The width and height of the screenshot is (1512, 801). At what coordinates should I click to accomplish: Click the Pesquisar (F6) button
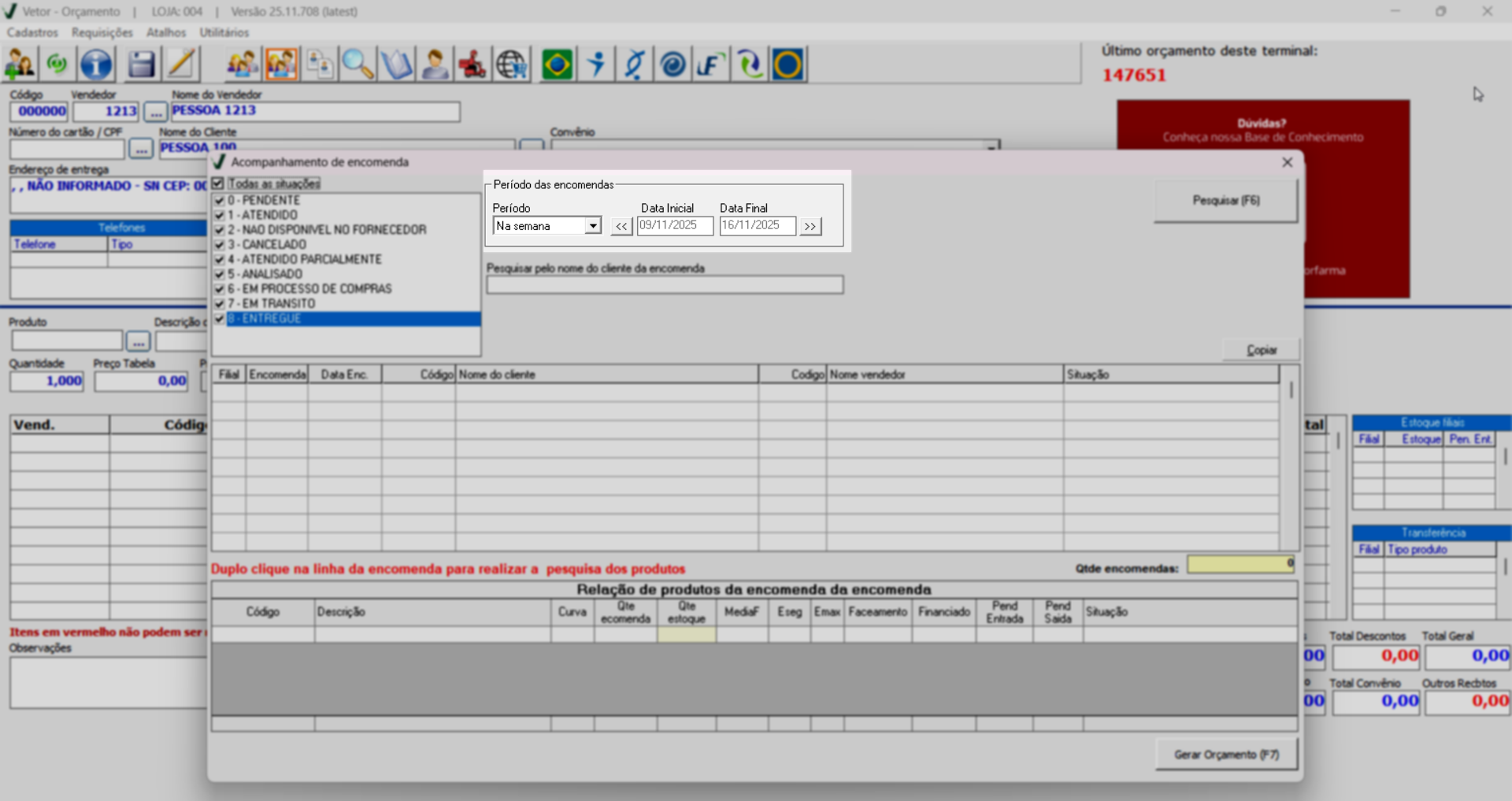tap(1225, 201)
